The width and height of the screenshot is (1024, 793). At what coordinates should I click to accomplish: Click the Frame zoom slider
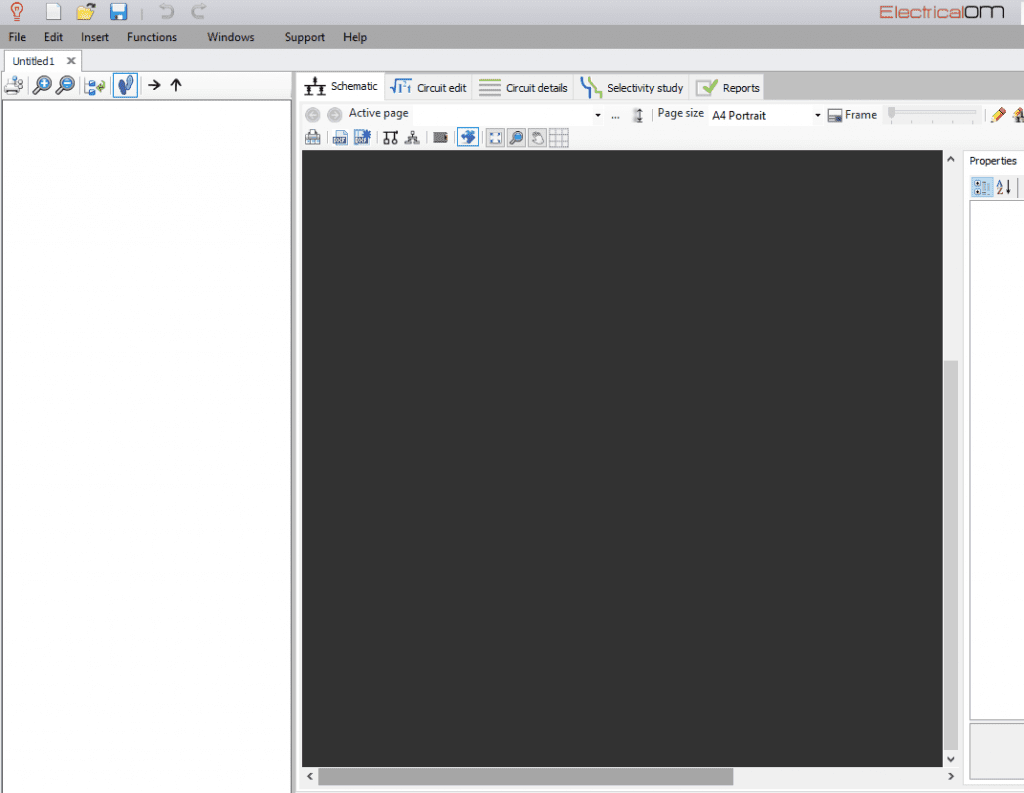point(932,114)
